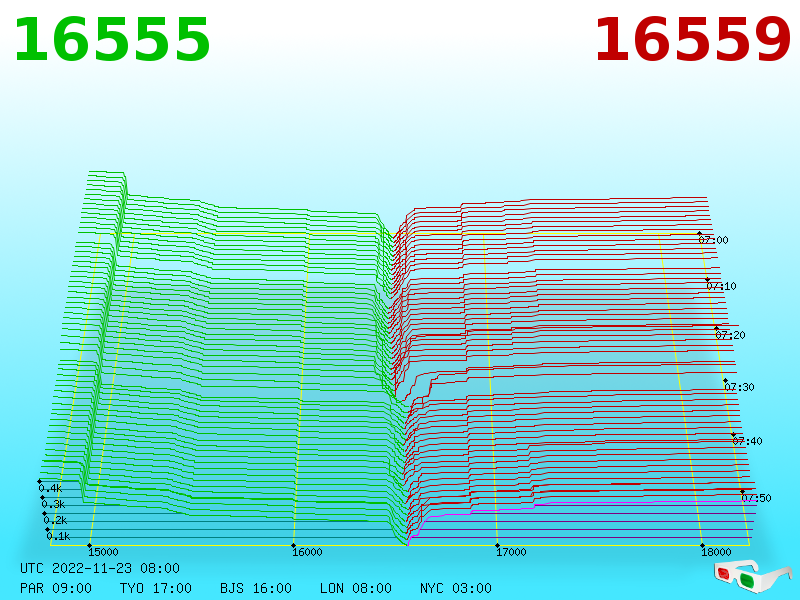
Task: Click the TYO 17:00 Tokyo time
Action: click(156, 588)
